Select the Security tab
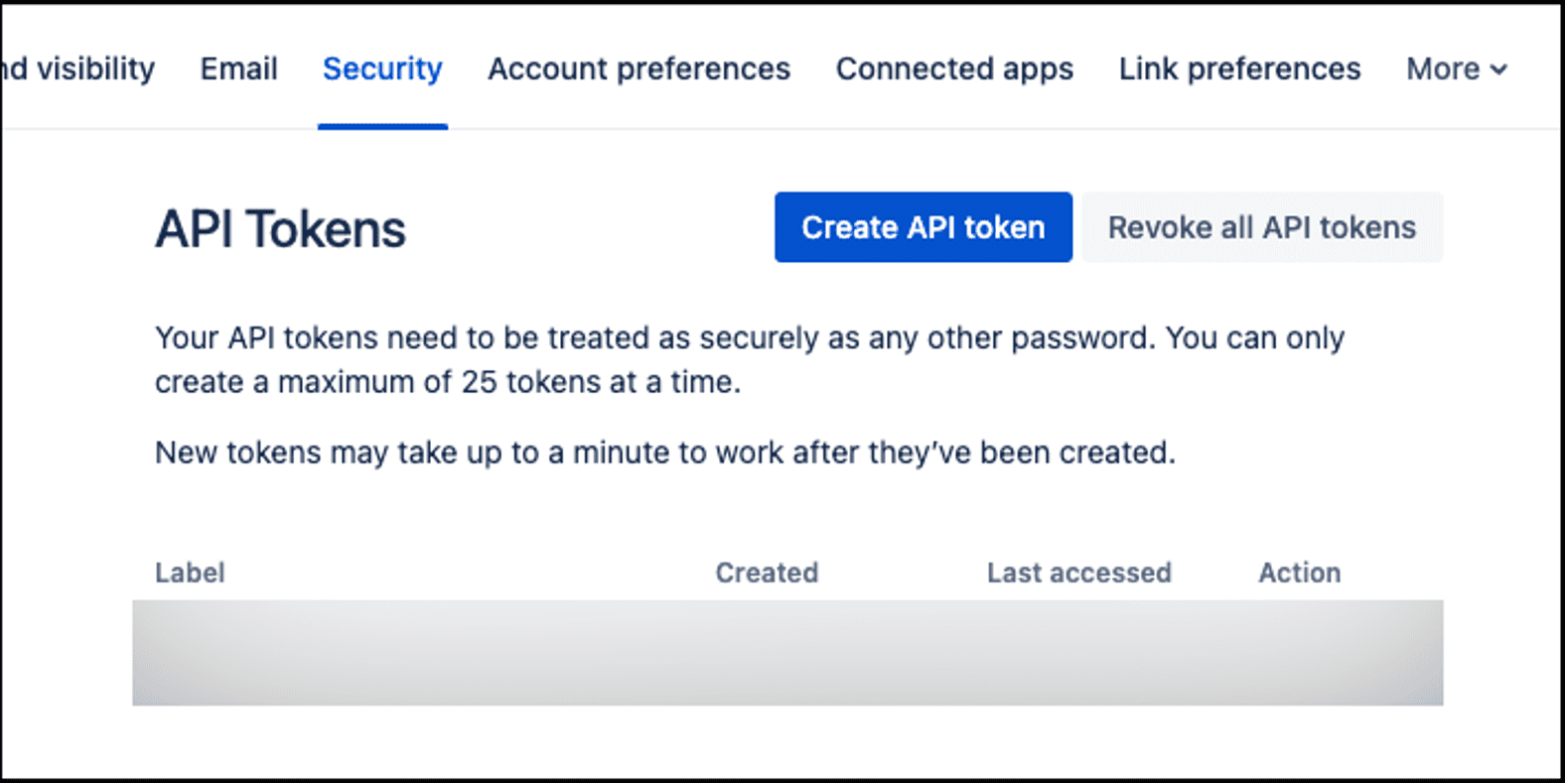This screenshot has height=784, width=1565. tap(382, 68)
